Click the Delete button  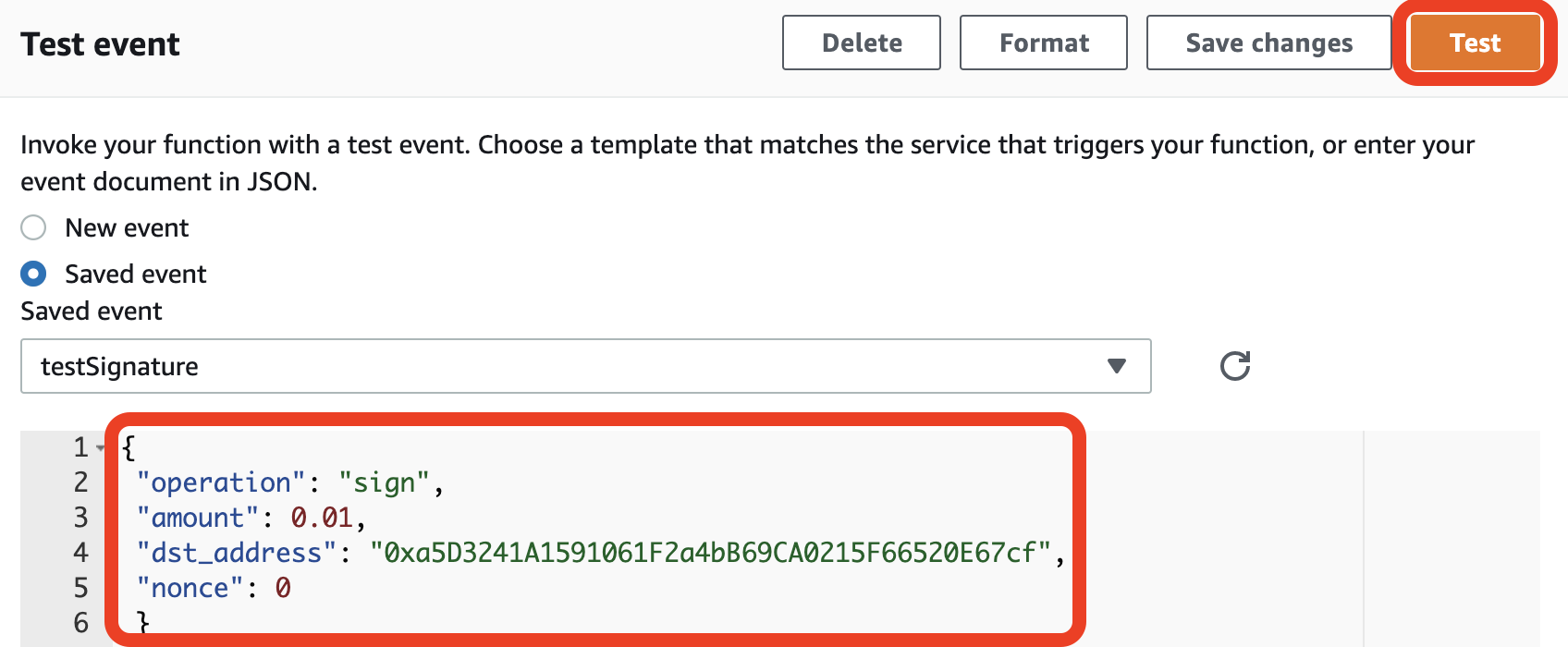point(862,43)
